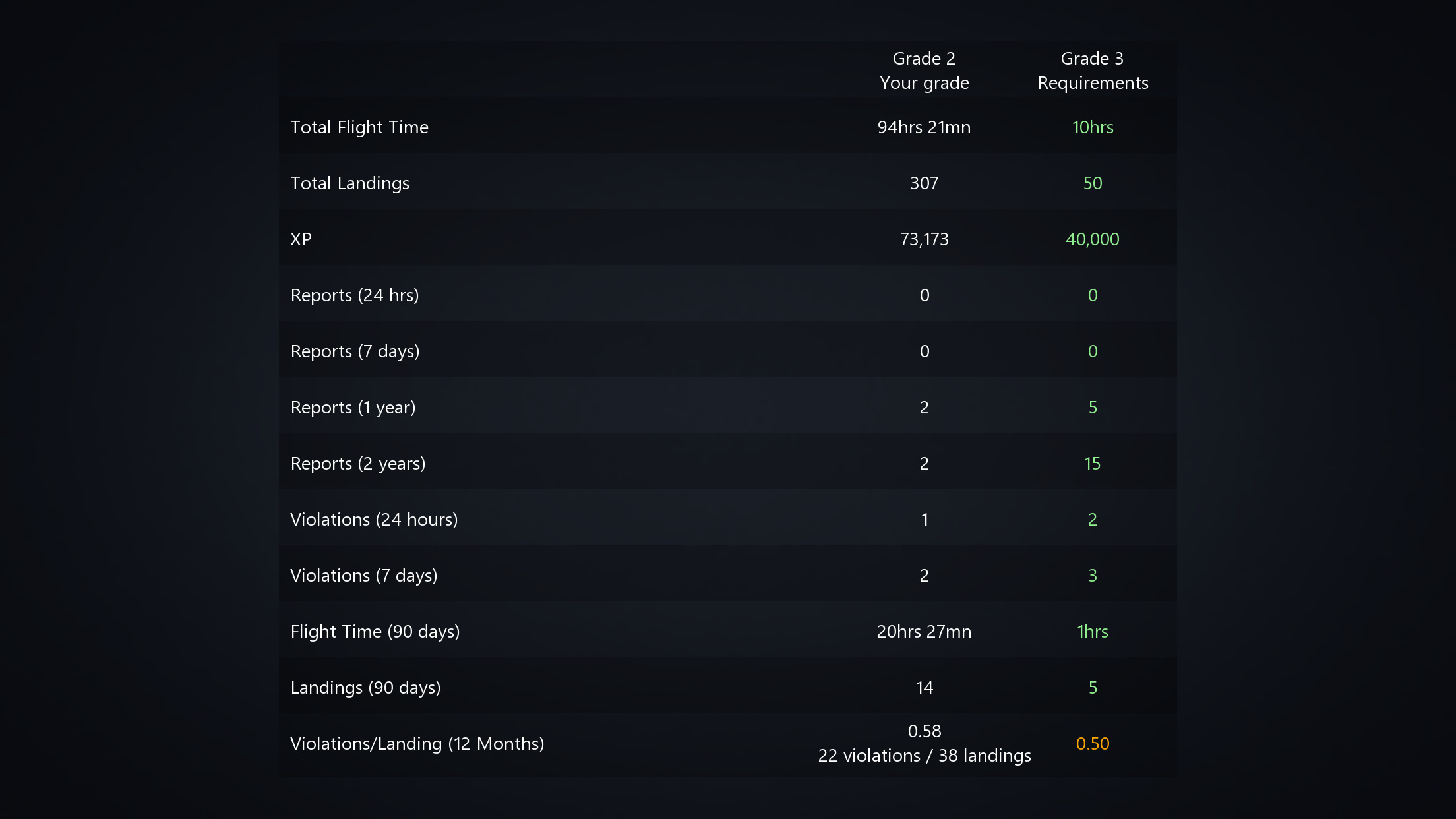Click the Reports (7 days) label
The image size is (1456, 819).
[x=355, y=351]
